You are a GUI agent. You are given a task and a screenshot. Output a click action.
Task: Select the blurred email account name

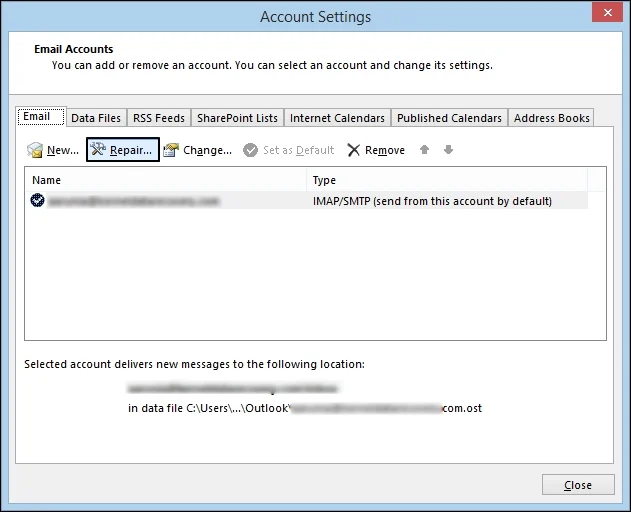(133, 201)
